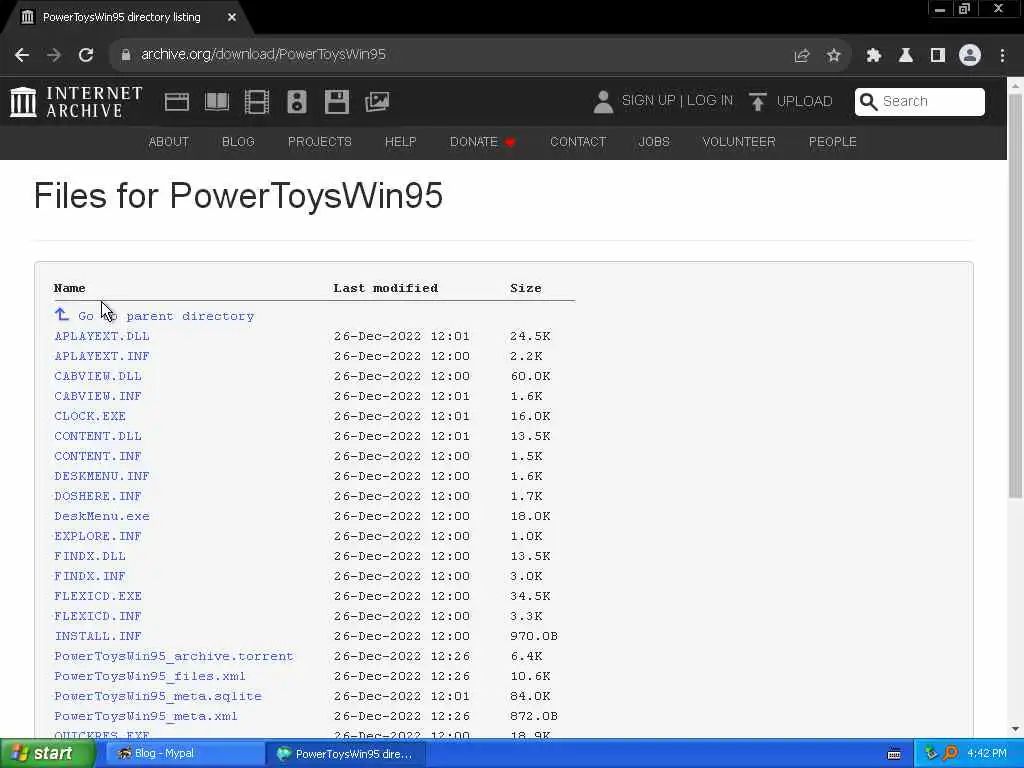Download DeskMenu.exe
Viewport: 1024px width, 768px height.
[x=102, y=516]
